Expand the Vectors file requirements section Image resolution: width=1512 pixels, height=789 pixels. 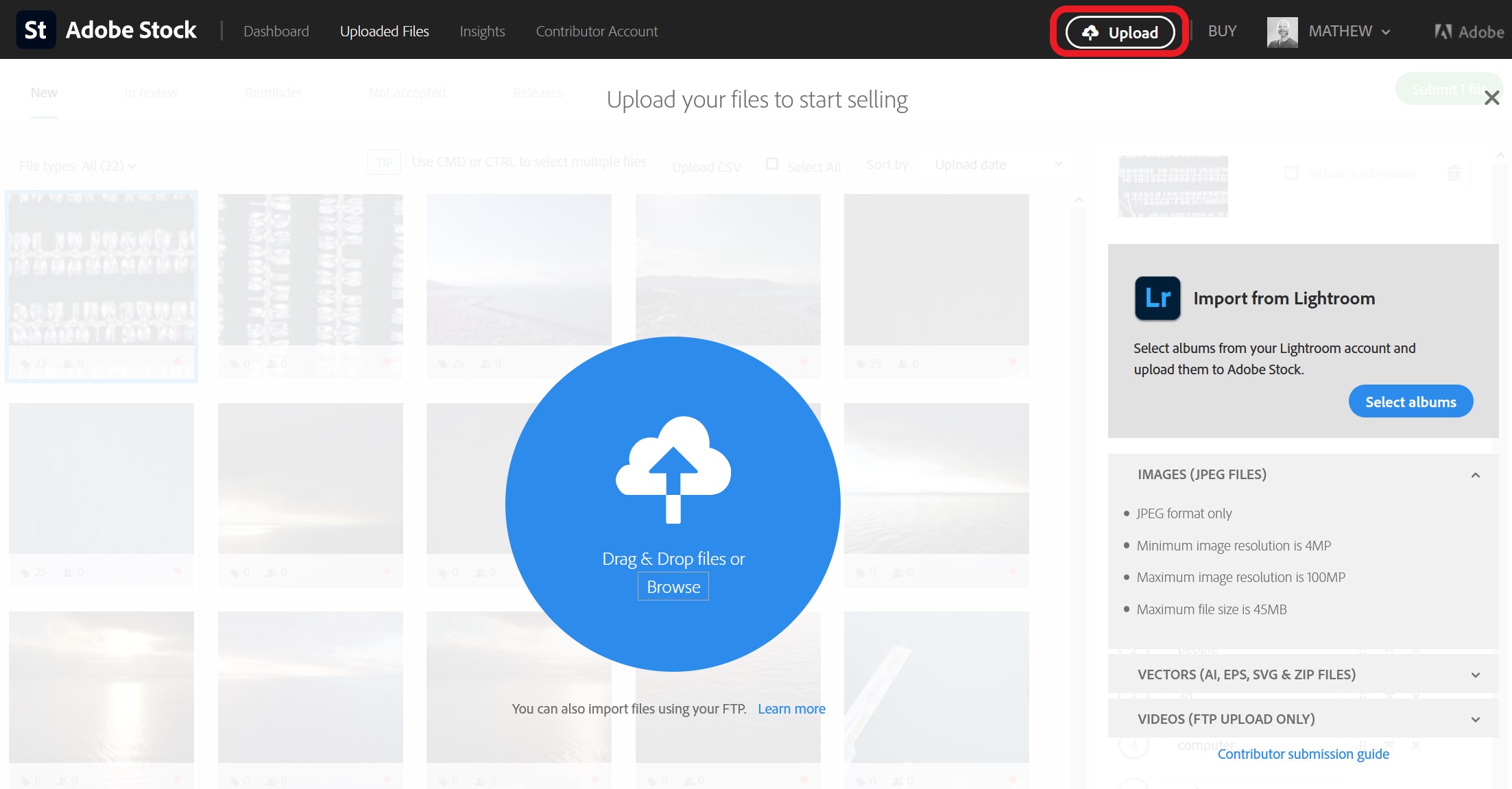click(x=1475, y=675)
